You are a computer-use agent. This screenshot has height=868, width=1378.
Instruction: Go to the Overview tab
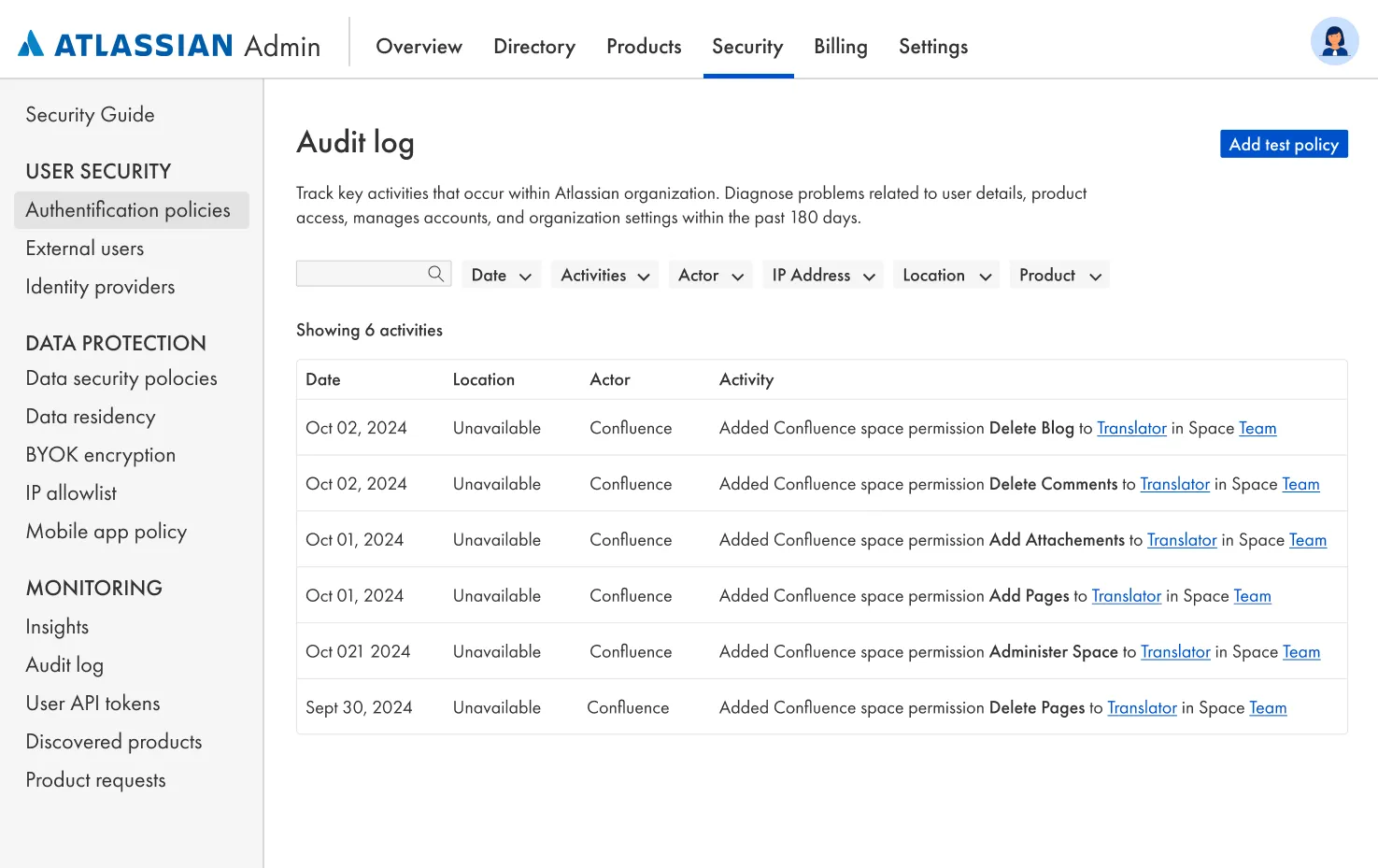(x=419, y=47)
